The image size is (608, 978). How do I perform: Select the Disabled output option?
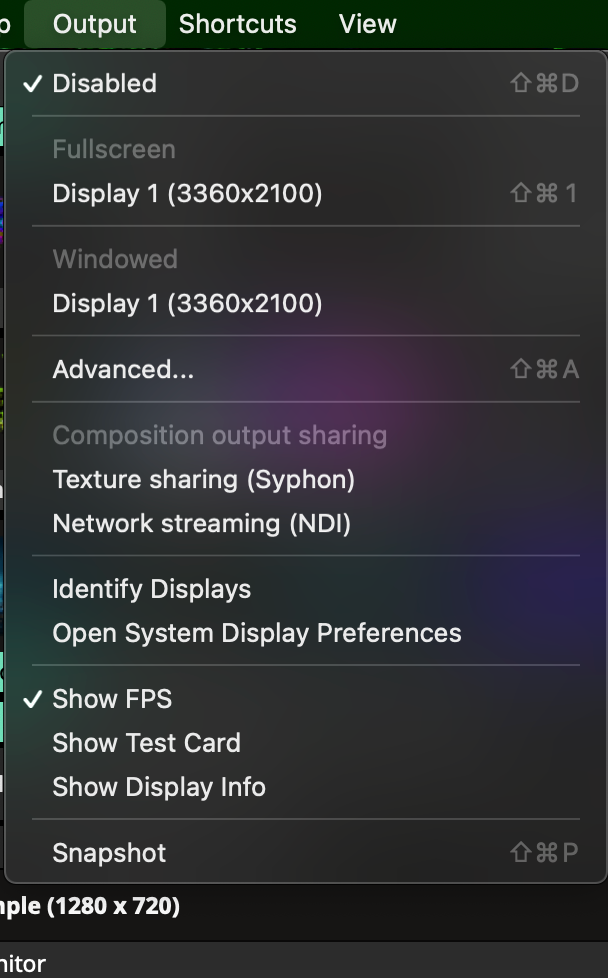coord(104,84)
